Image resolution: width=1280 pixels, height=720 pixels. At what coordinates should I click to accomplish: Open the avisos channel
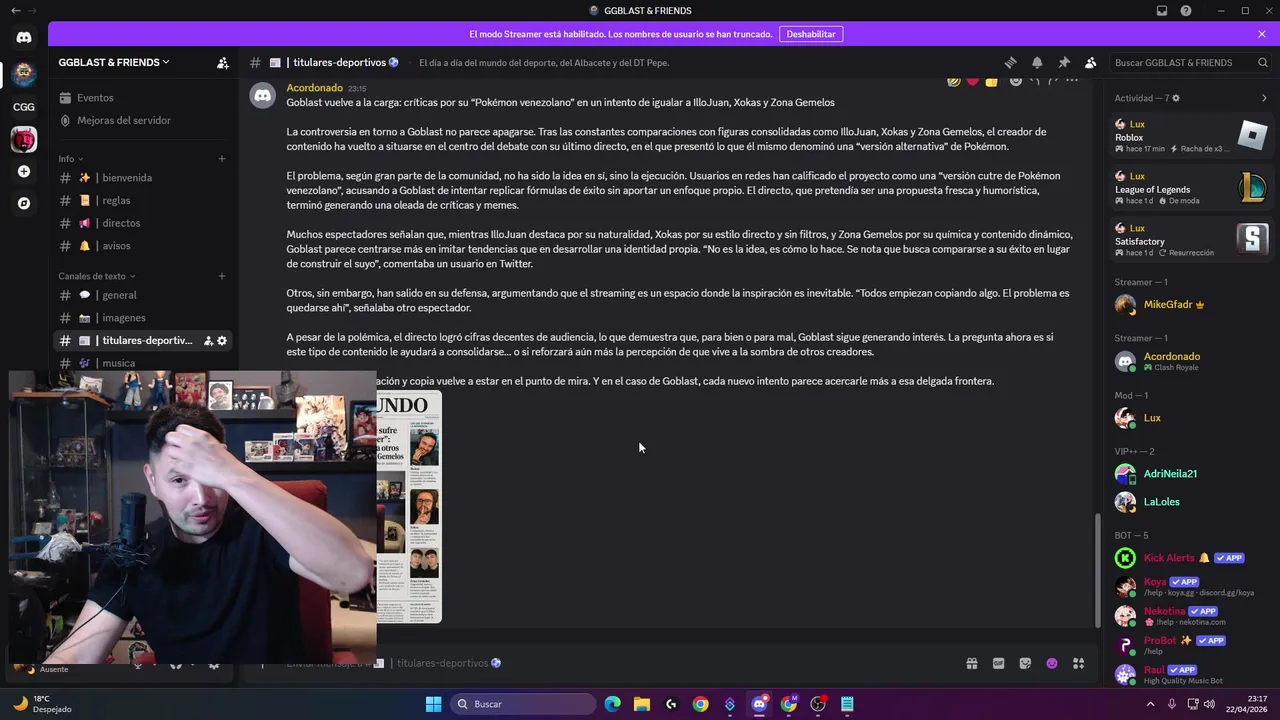142,245
